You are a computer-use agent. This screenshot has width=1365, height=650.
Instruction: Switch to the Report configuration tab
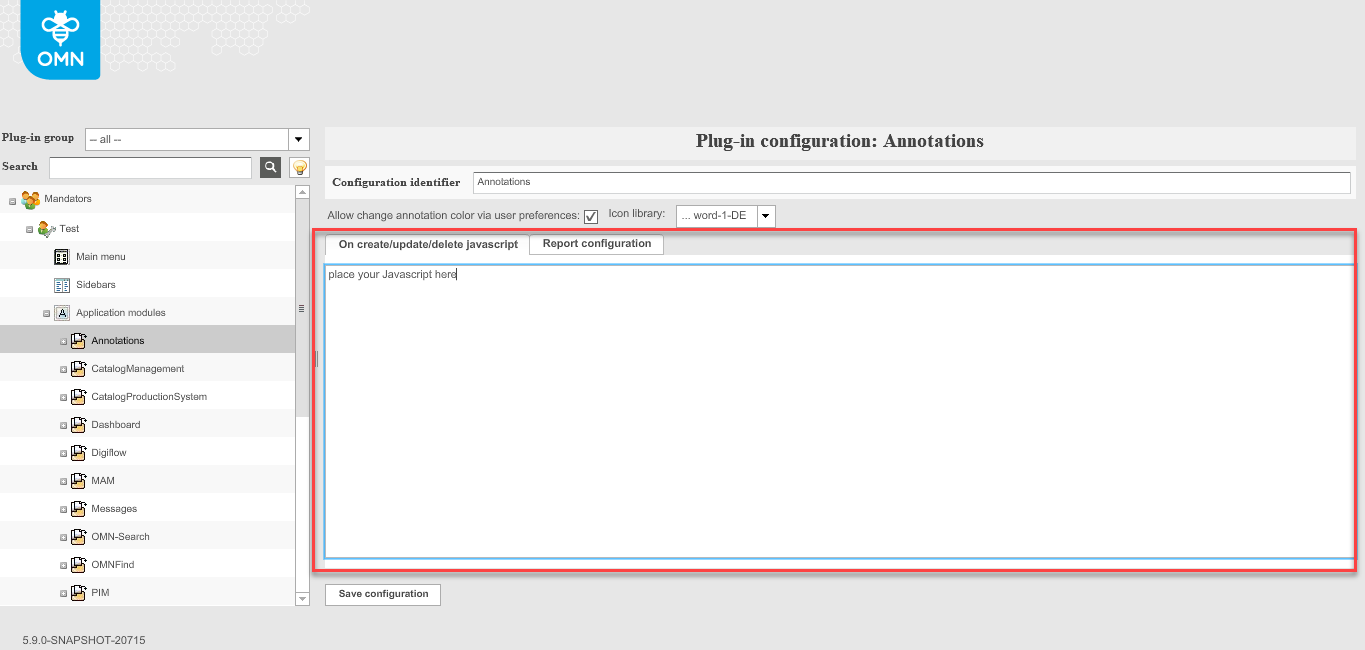(596, 243)
